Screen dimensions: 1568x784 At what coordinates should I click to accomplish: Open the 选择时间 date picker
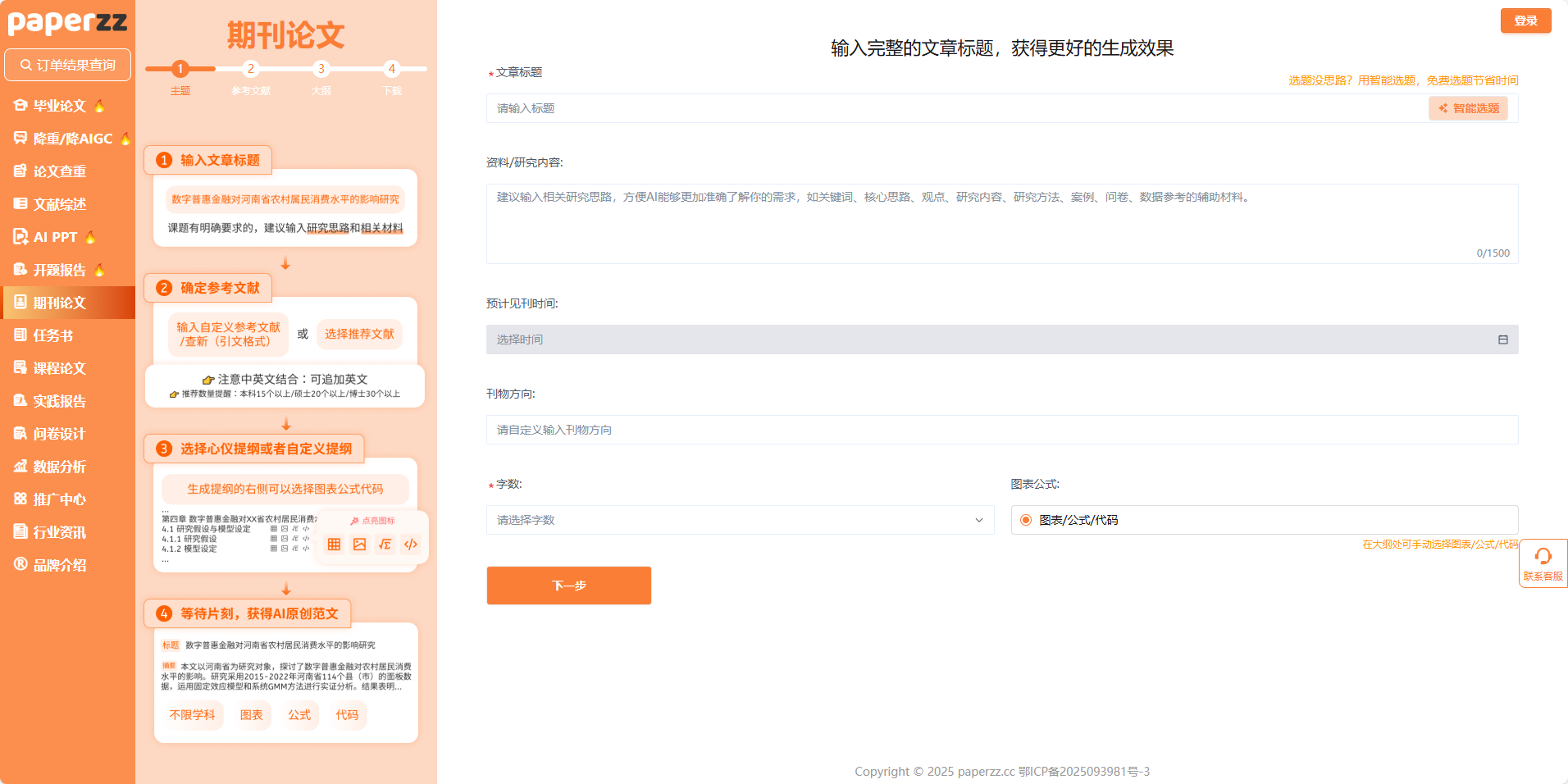pyautogui.click(x=1001, y=340)
